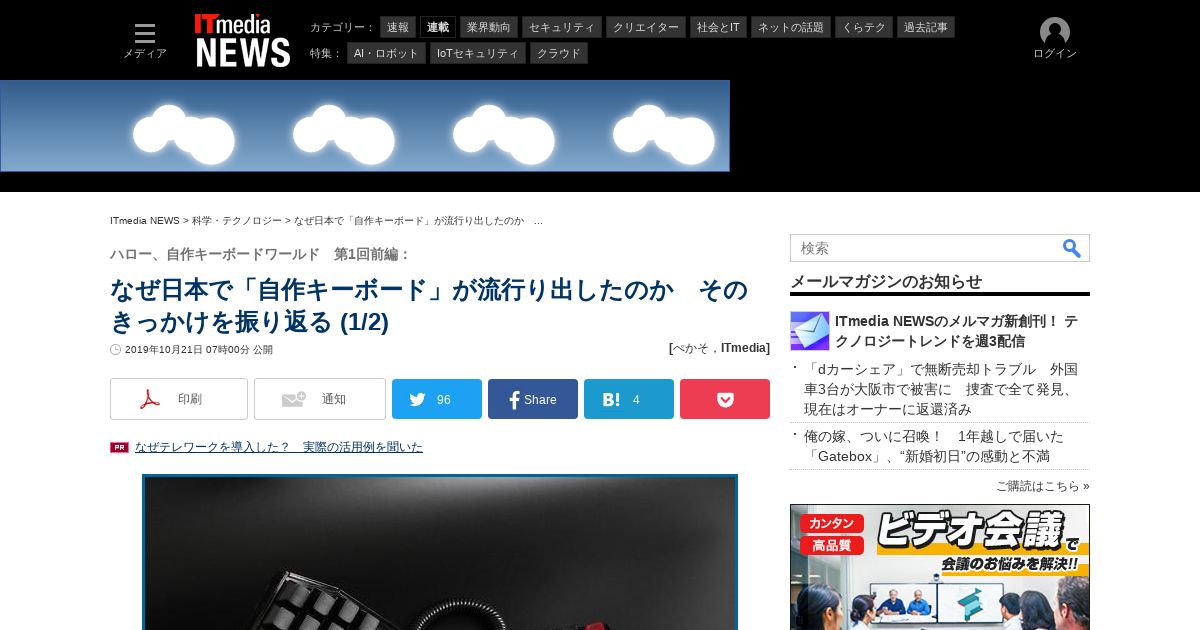Image resolution: width=1200 pixels, height=630 pixels.
Task: Go to ITmedia NEWS home logo
Action: click(x=243, y=40)
